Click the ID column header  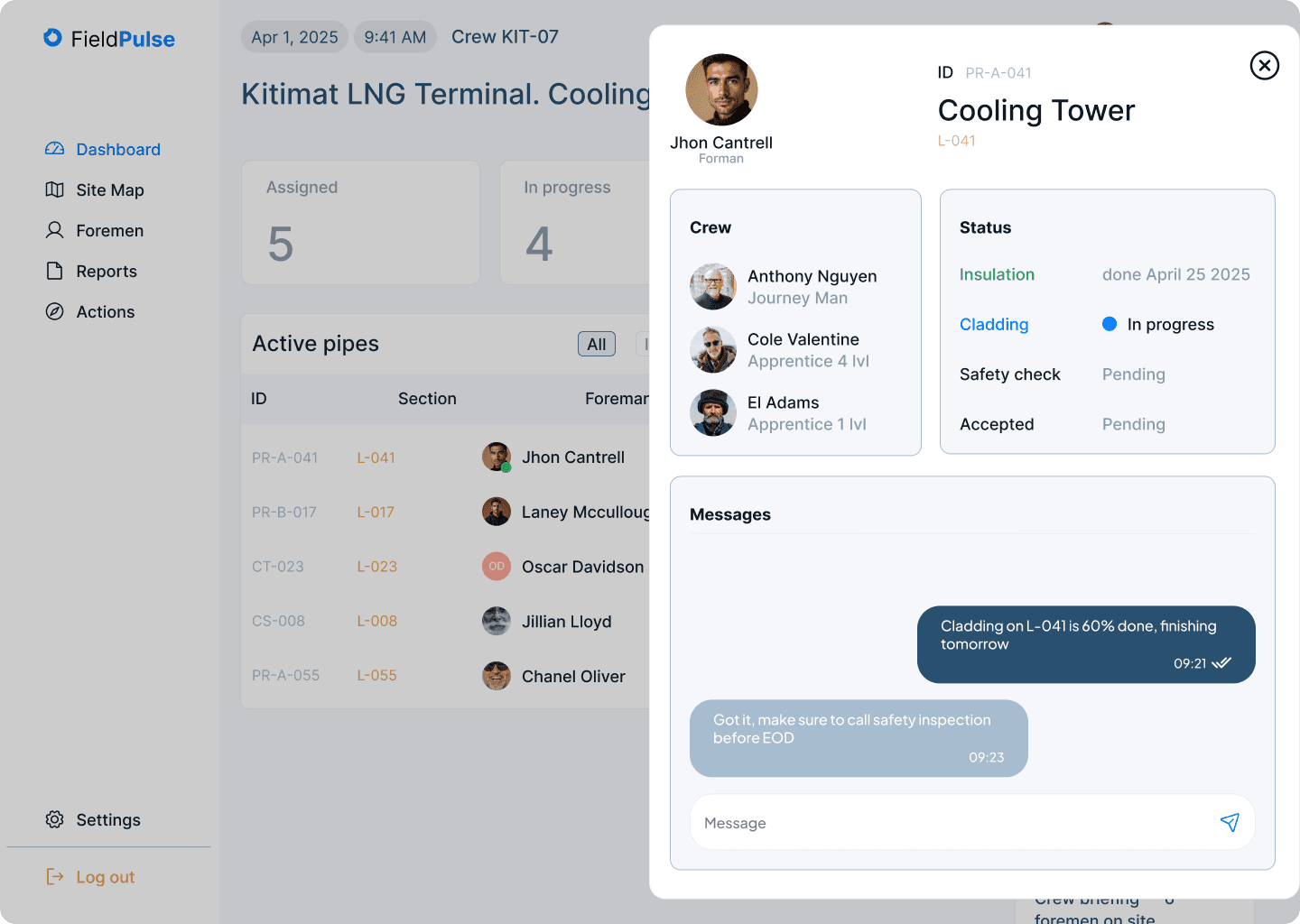click(x=259, y=398)
